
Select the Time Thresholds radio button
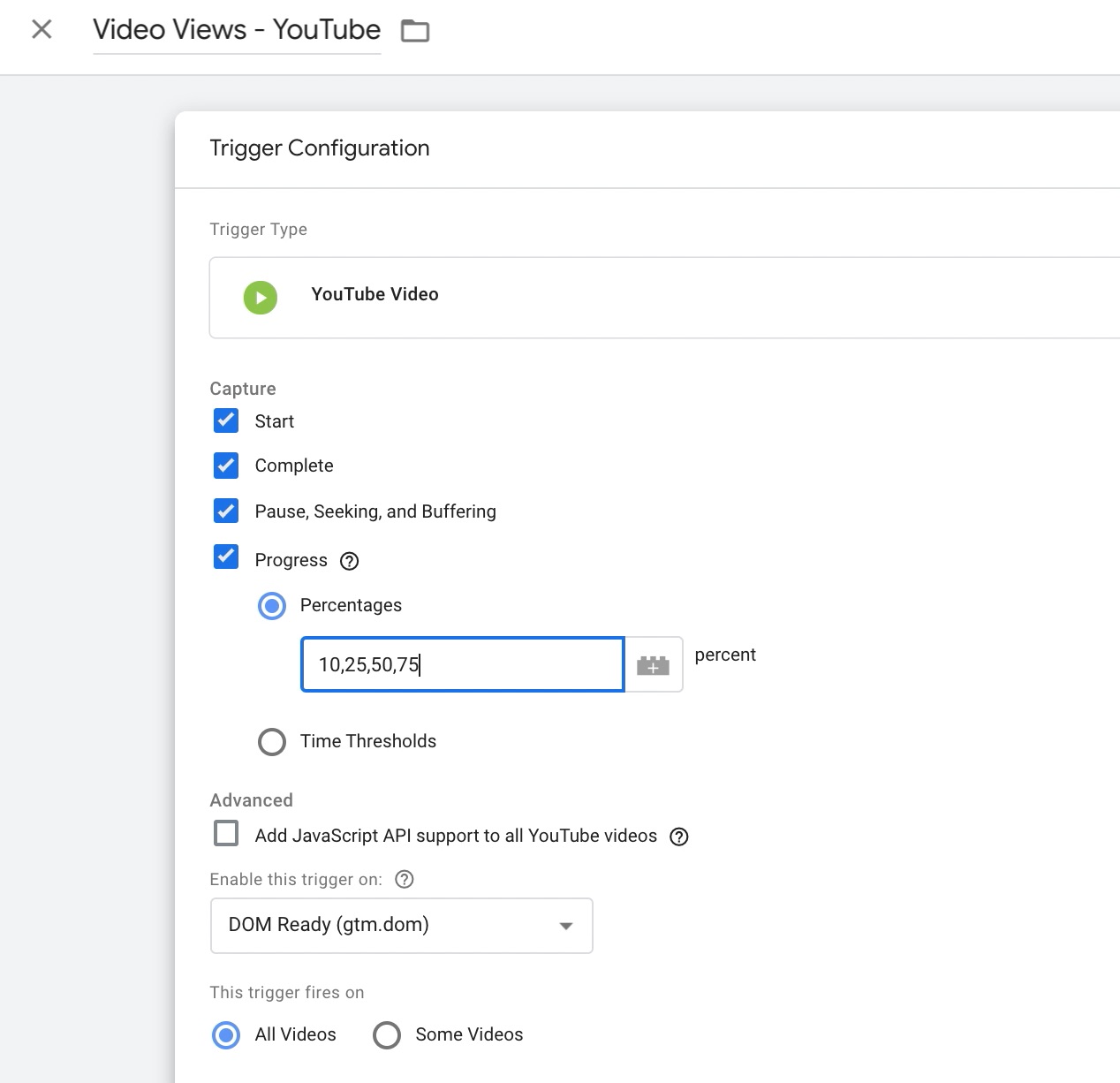(x=272, y=742)
